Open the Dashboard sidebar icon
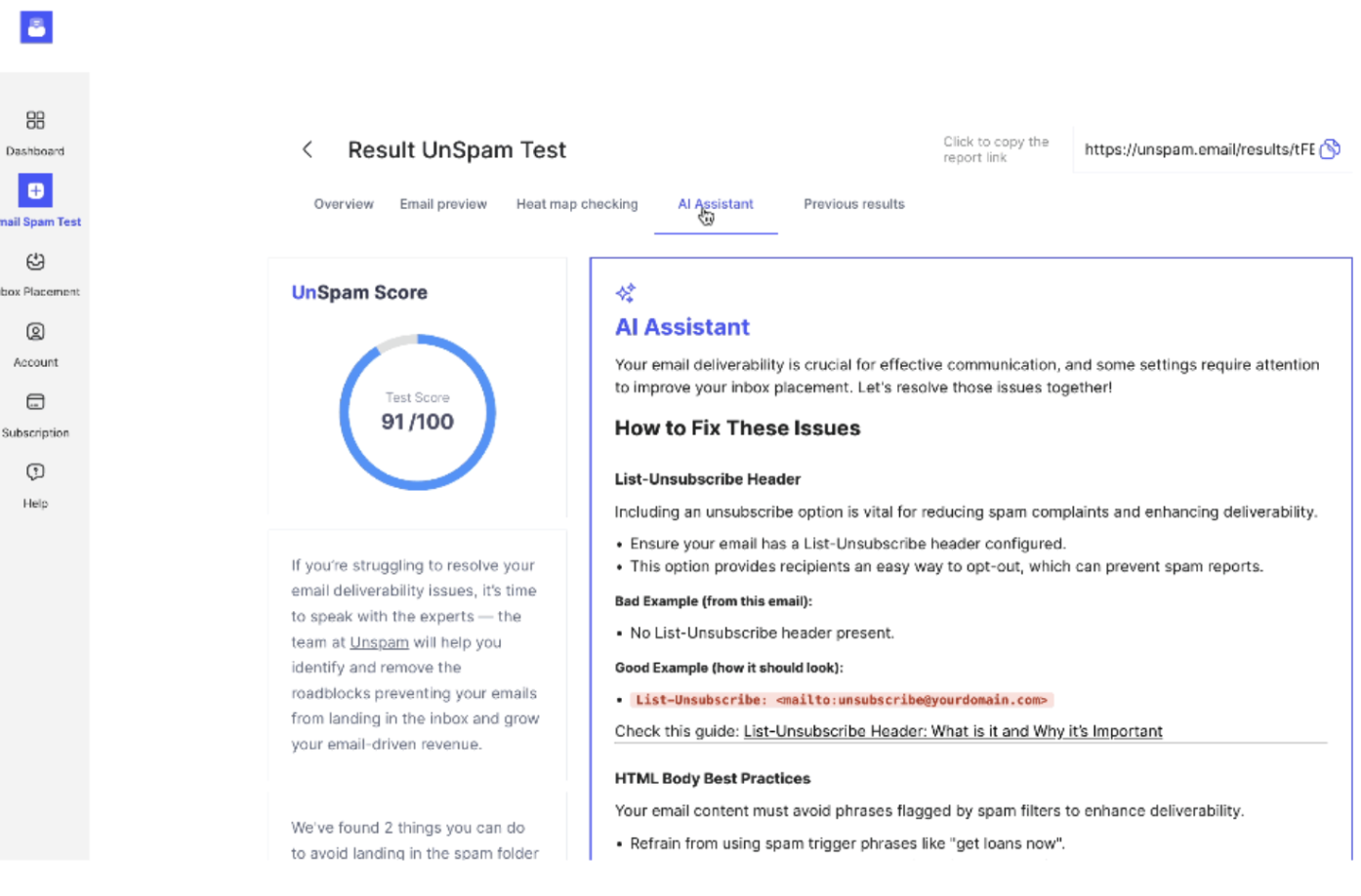The height and width of the screenshot is (896, 1361). 35,120
